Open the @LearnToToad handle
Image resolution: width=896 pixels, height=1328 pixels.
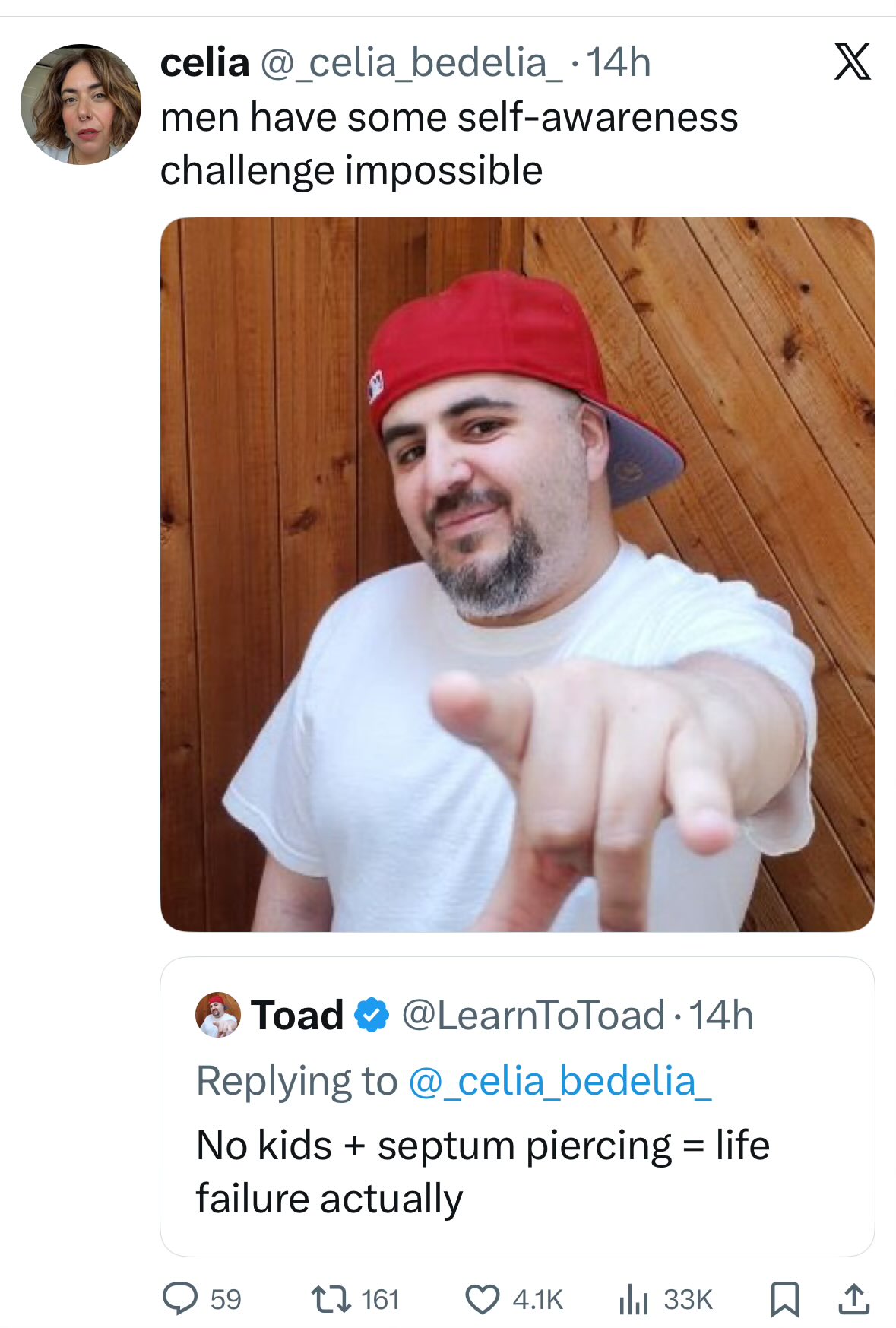point(533,1016)
